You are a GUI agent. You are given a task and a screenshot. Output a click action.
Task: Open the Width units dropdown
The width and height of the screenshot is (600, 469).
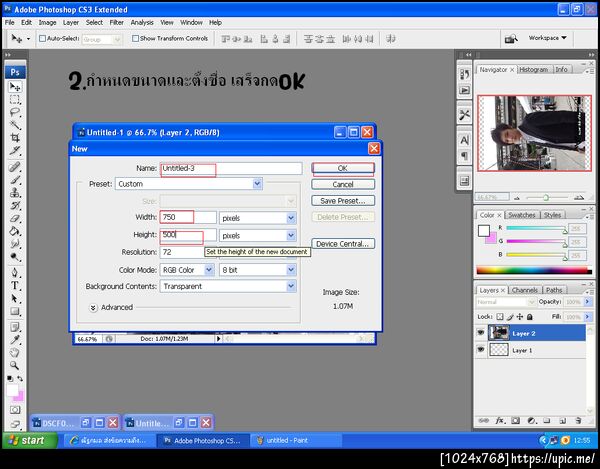pos(258,218)
